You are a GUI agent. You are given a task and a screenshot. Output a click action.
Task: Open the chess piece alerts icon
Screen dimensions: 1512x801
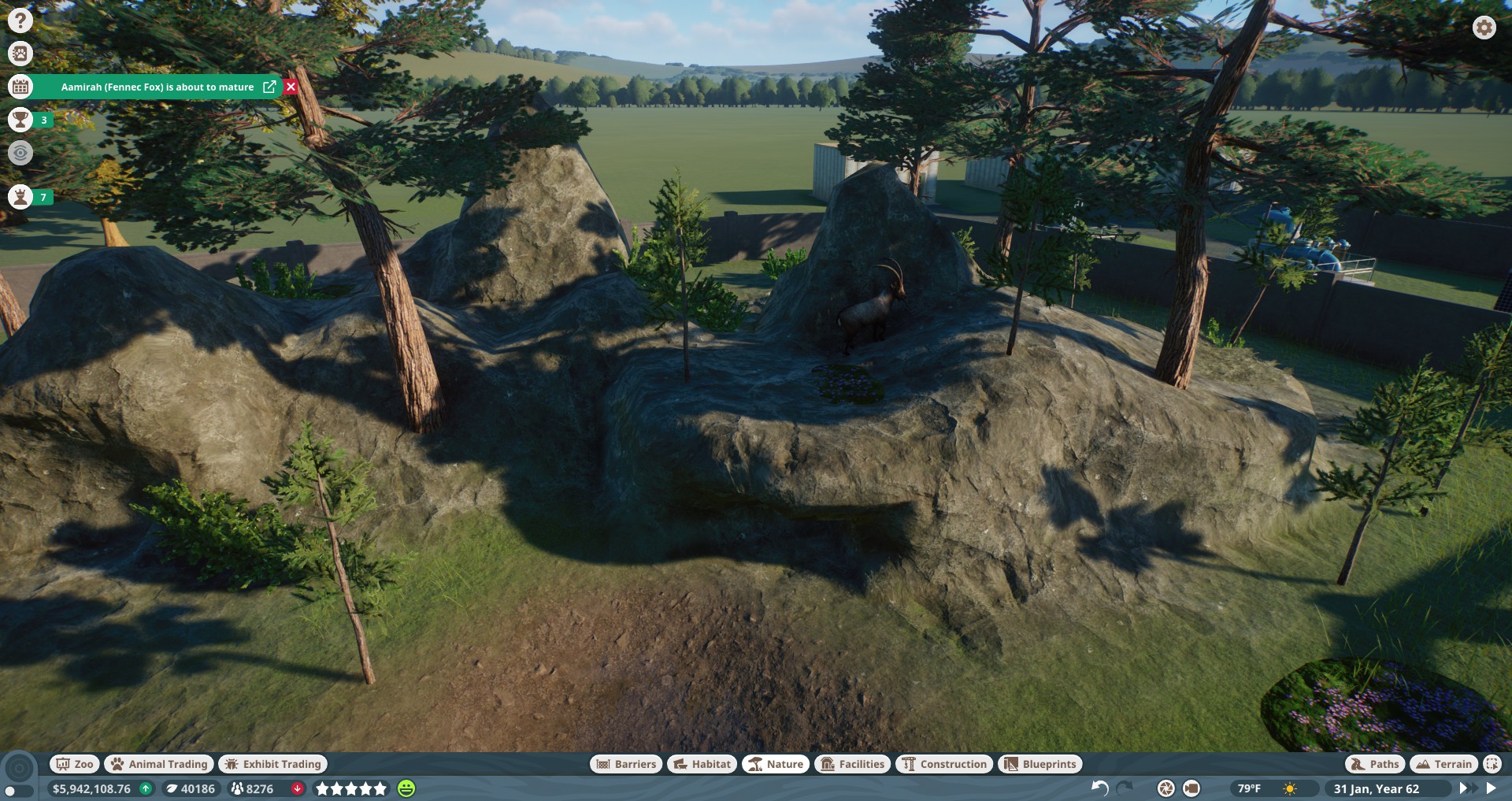coord(20,197)
